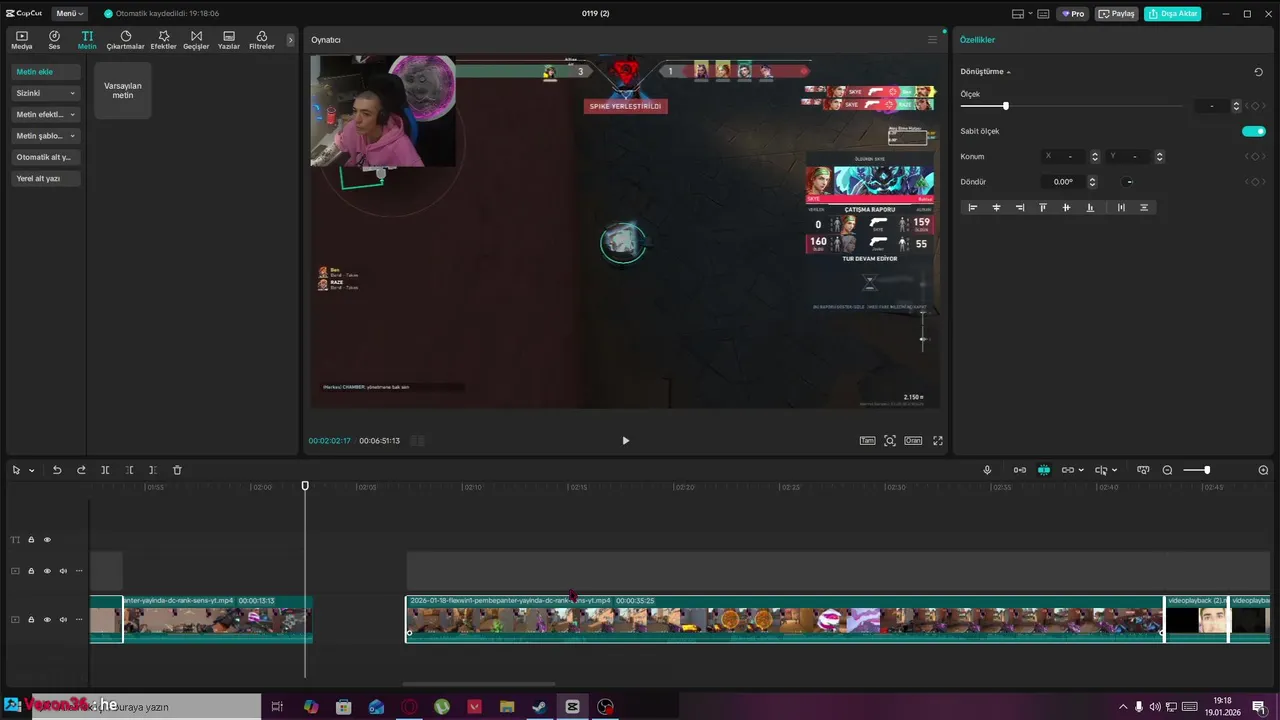Toggle main track magnet link
Viewport: 1280px width, 720px height.
coord(1019,470)
